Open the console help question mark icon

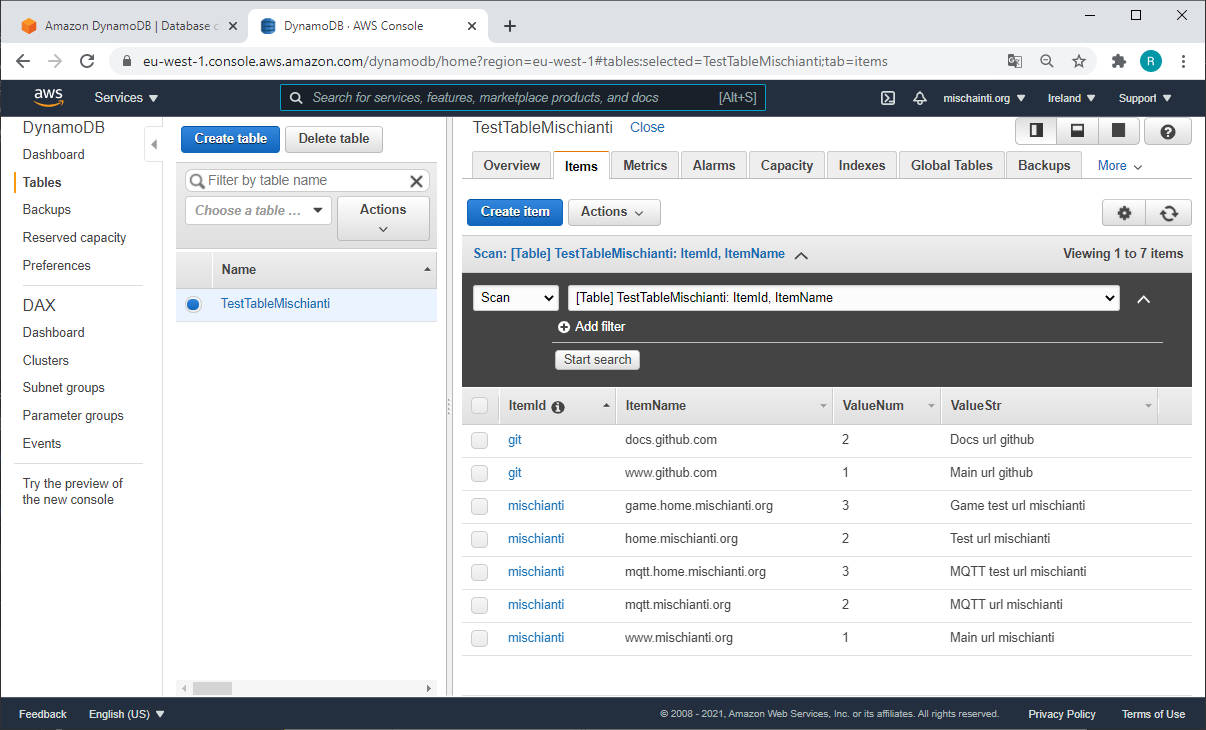(x=1167, y=130)
